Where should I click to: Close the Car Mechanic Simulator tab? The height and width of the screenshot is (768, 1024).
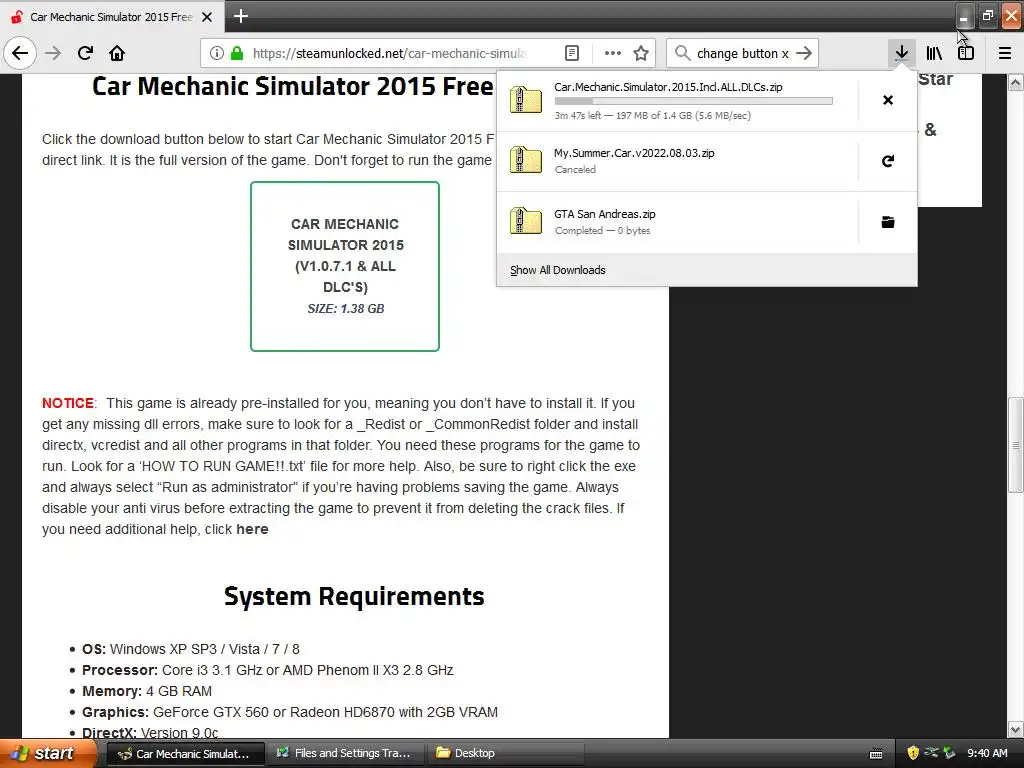(x=207, y=17)
